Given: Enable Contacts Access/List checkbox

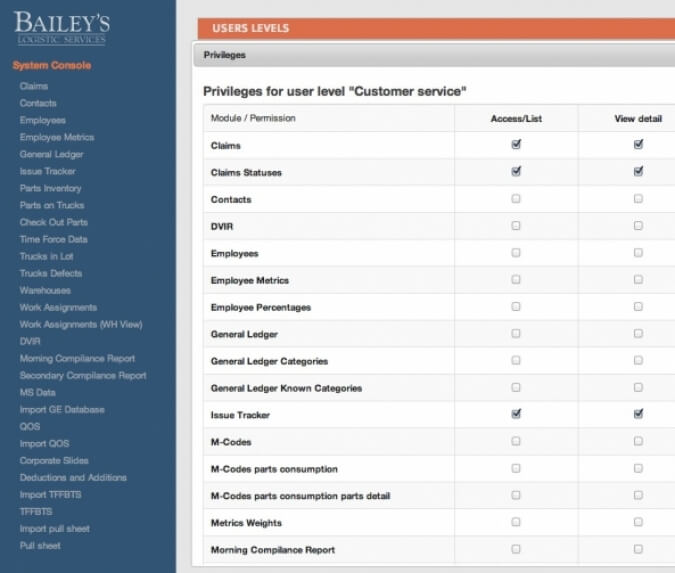Looking at the screenshot, I should [x=516, y=198].
